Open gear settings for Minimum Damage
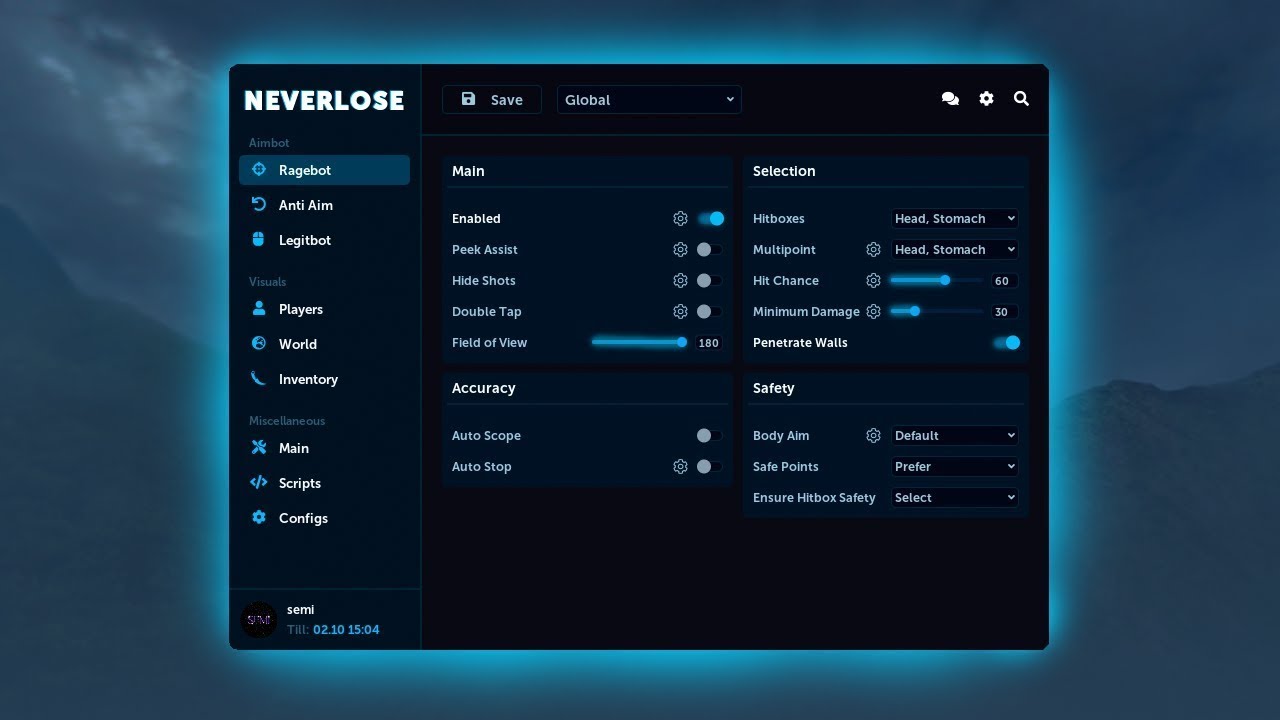Screen dimensions: 1280x720 (873, 311)
